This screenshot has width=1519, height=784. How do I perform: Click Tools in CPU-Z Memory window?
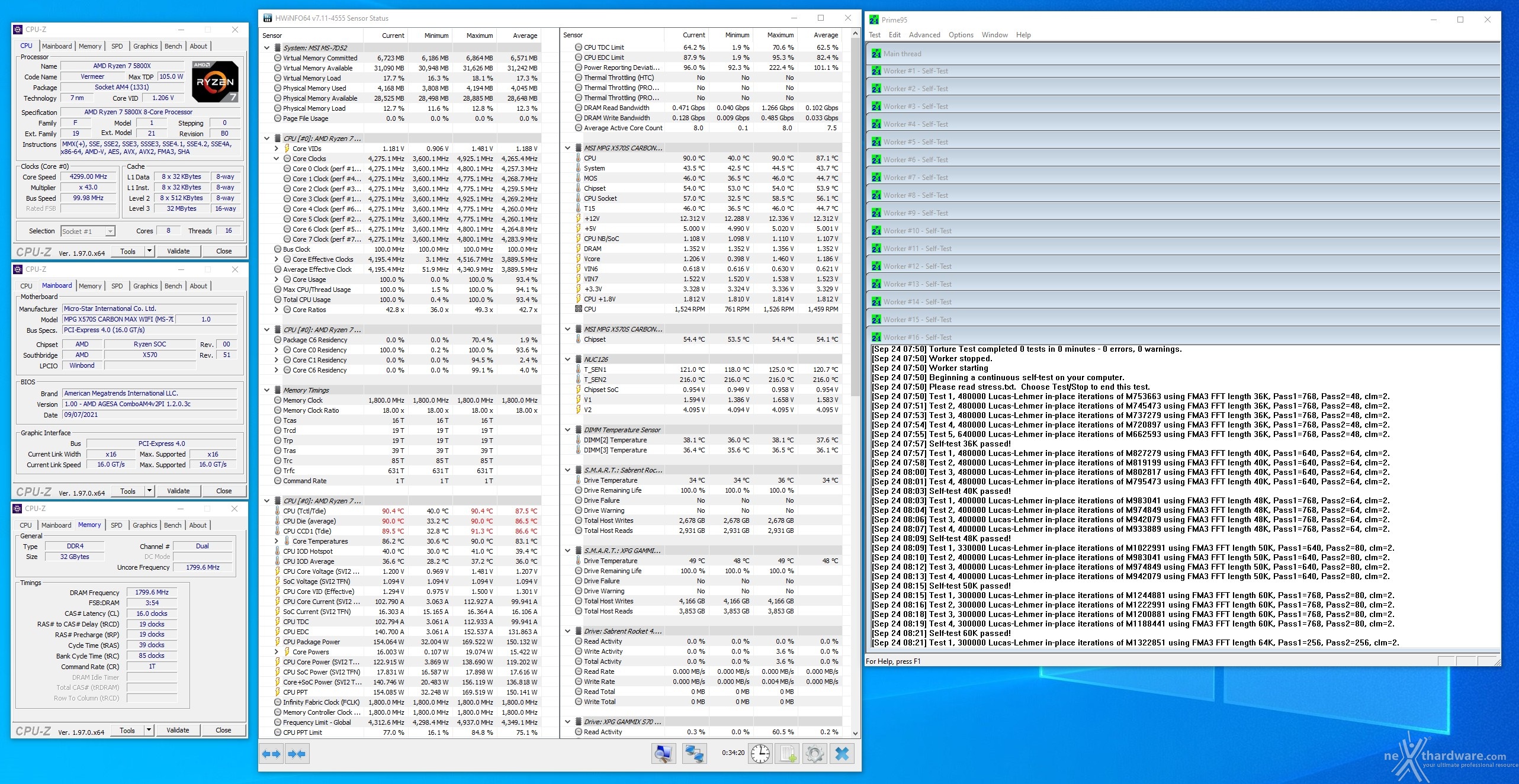pos(127,730)
